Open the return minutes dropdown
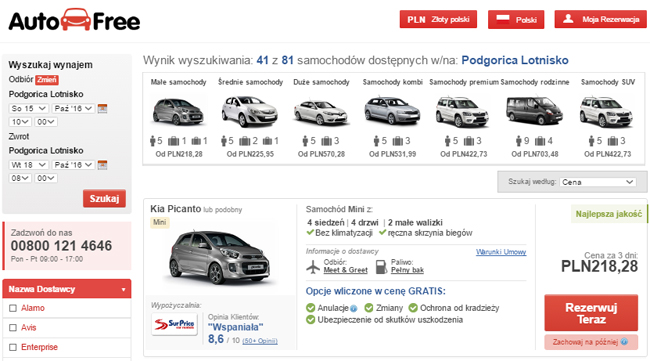650x361 pixels. coord(46,178)
